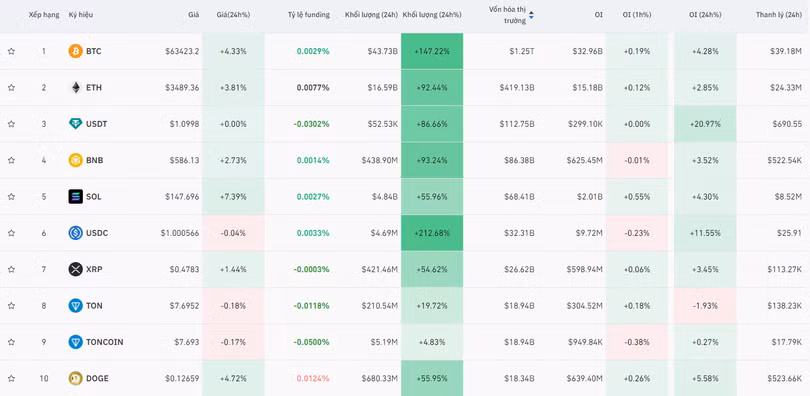Sort by Khối lượng (24h) header
The height and width of the screenshot is (396, 810).
(371, 15)
